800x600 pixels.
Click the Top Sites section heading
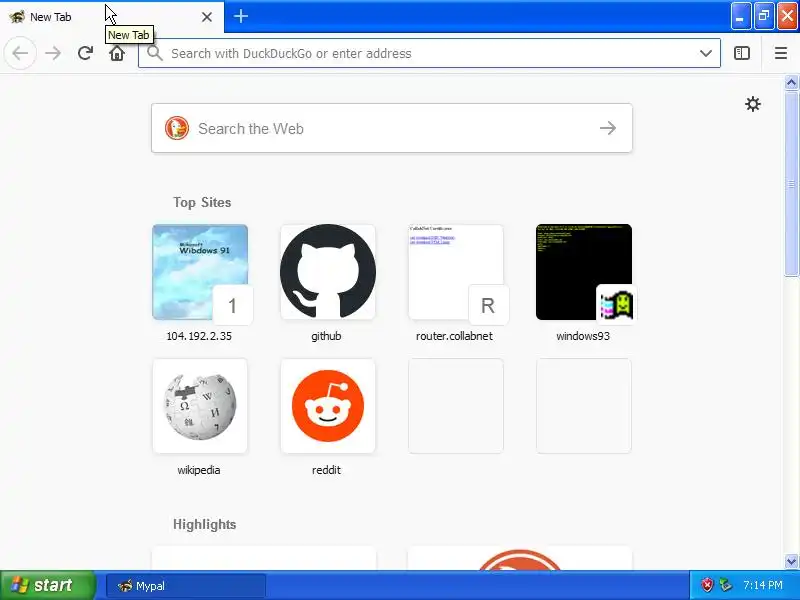[x=202, y=203]
